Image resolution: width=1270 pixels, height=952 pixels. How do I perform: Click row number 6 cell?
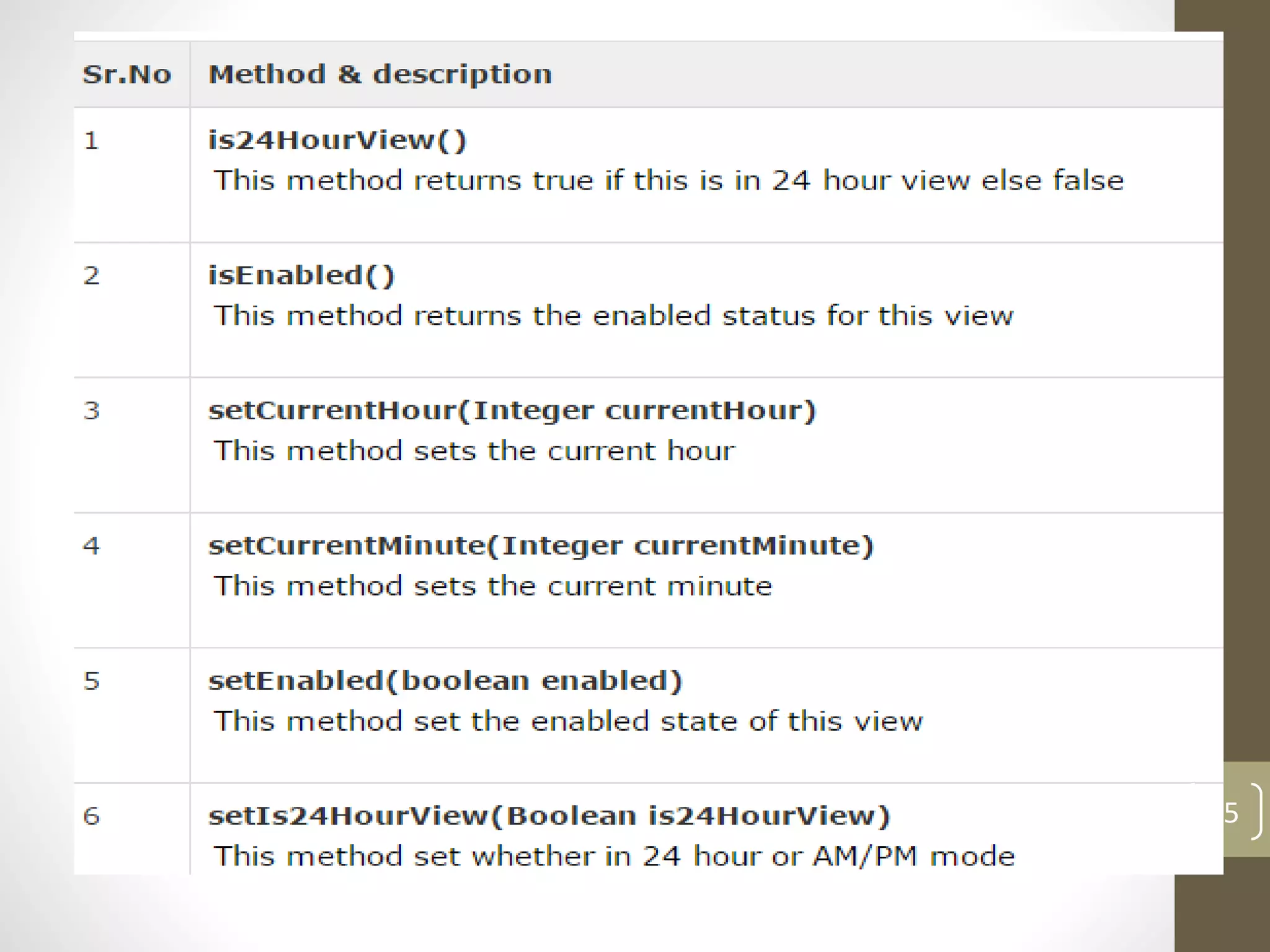92,816
